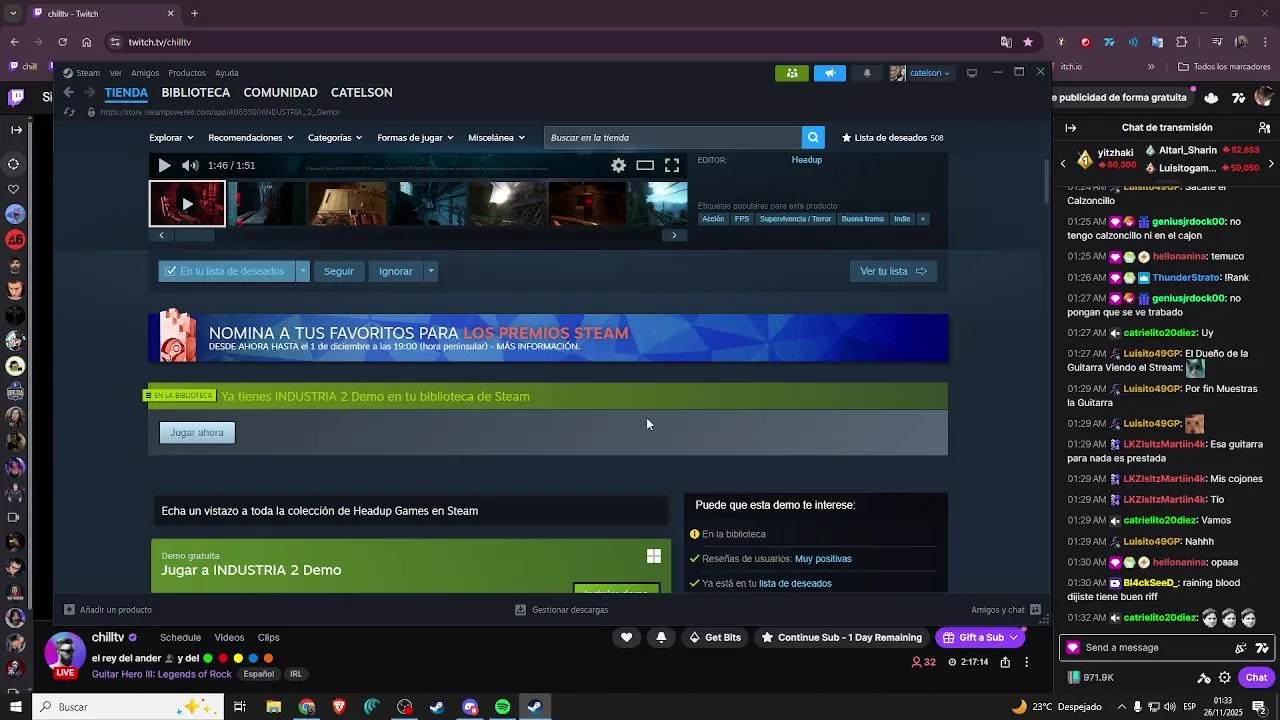Click Twitch follow heart button
Screen dimensions: 1280x720
pyautogui.click(x=626, y=637)
